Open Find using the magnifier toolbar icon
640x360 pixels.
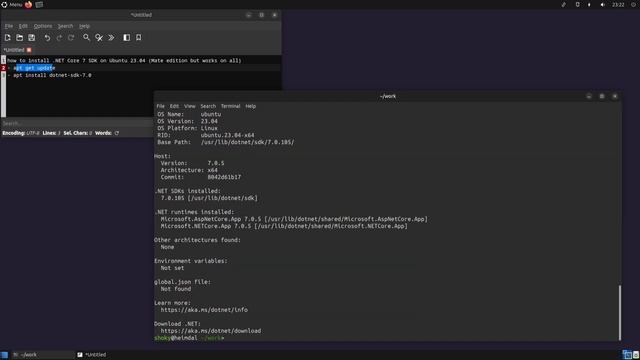(x=87, y=38)
